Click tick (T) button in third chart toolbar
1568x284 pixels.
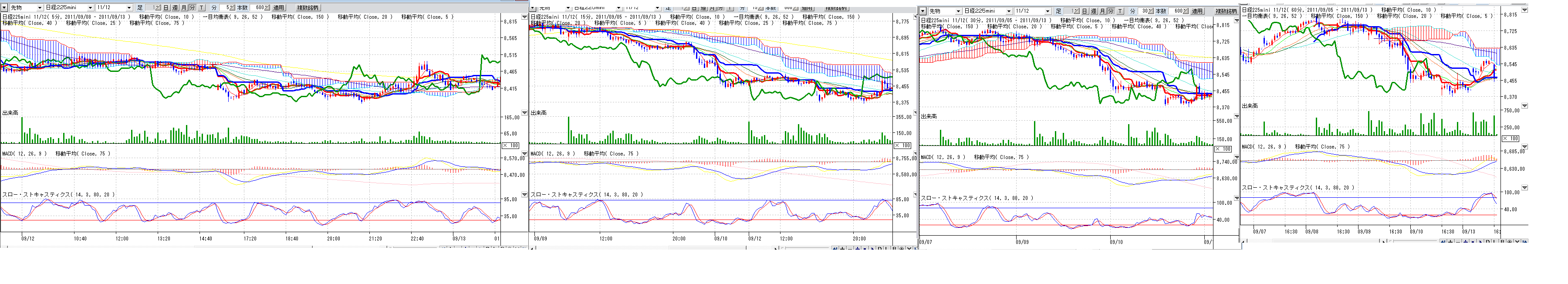(x=1120, y=11)
